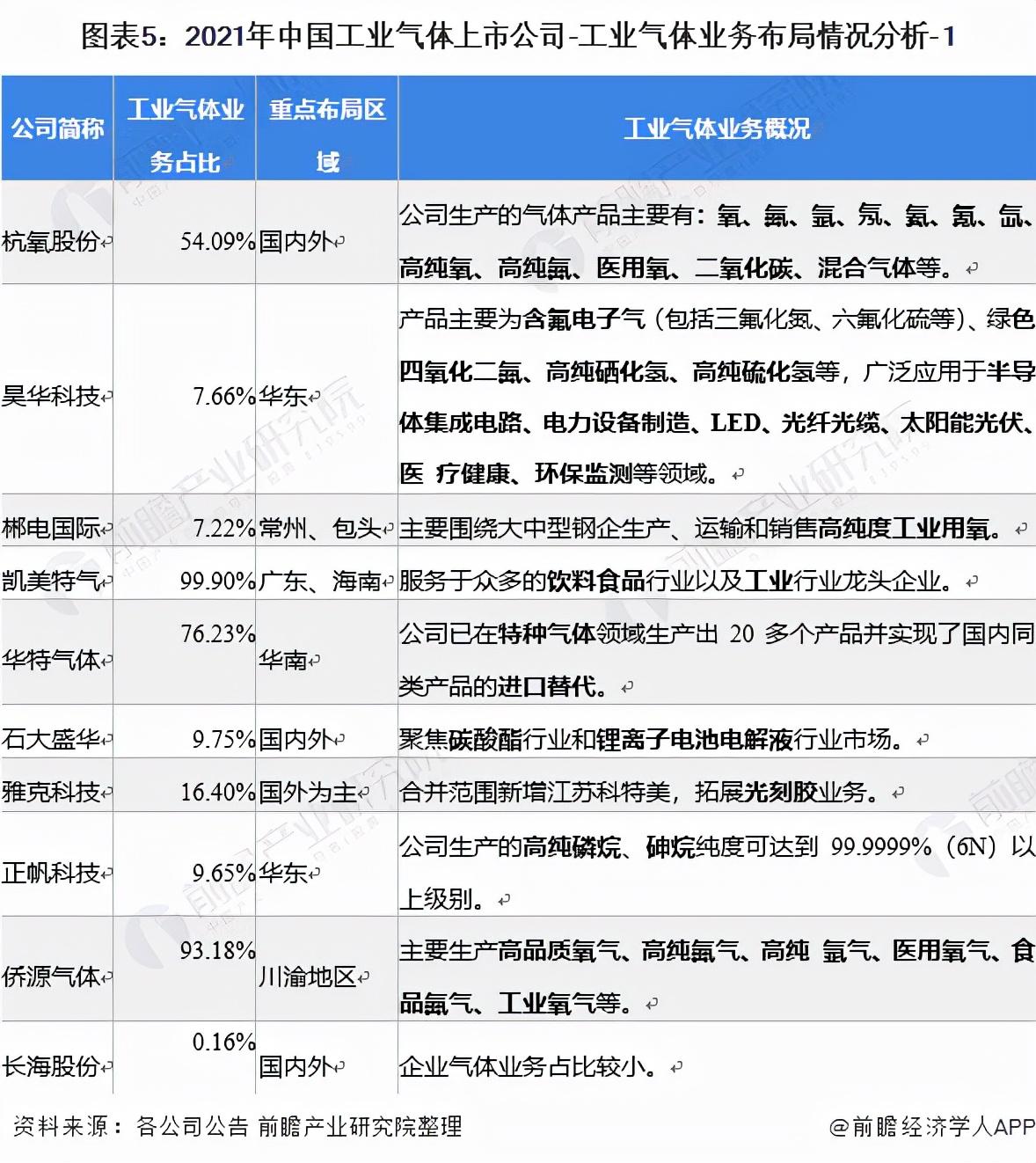
Task: Click the company name 郴电国际
Action: [51, 528]
